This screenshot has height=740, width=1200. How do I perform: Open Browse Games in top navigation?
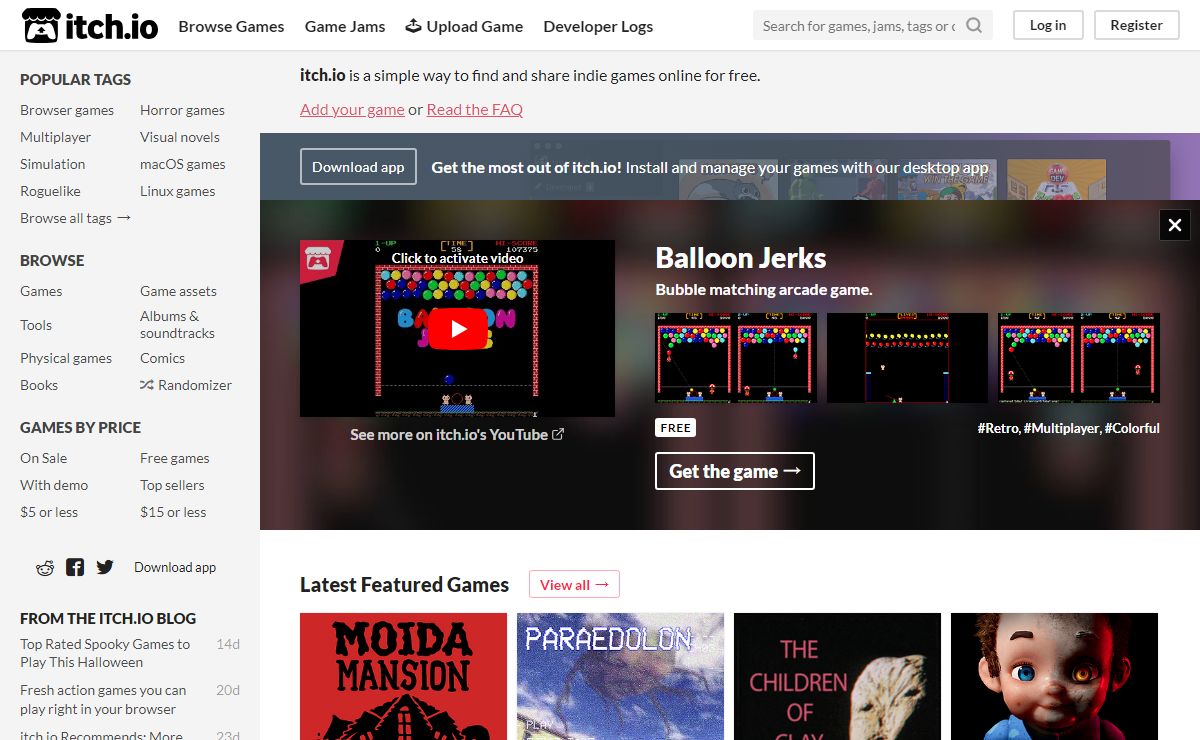(231, 26)
